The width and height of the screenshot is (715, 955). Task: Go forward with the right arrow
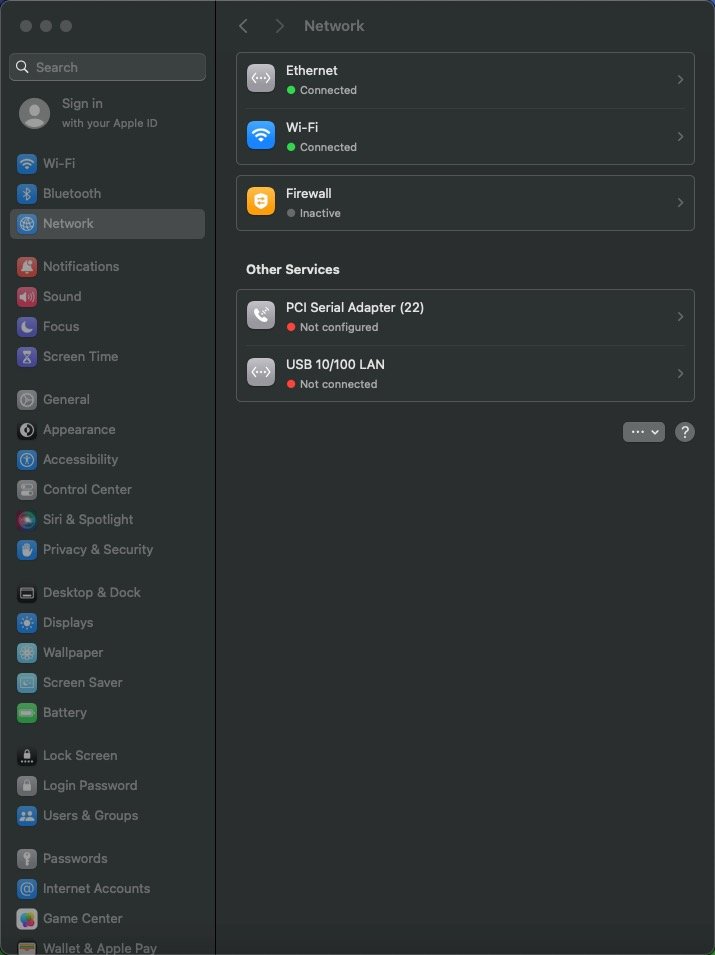pos(279,26)
